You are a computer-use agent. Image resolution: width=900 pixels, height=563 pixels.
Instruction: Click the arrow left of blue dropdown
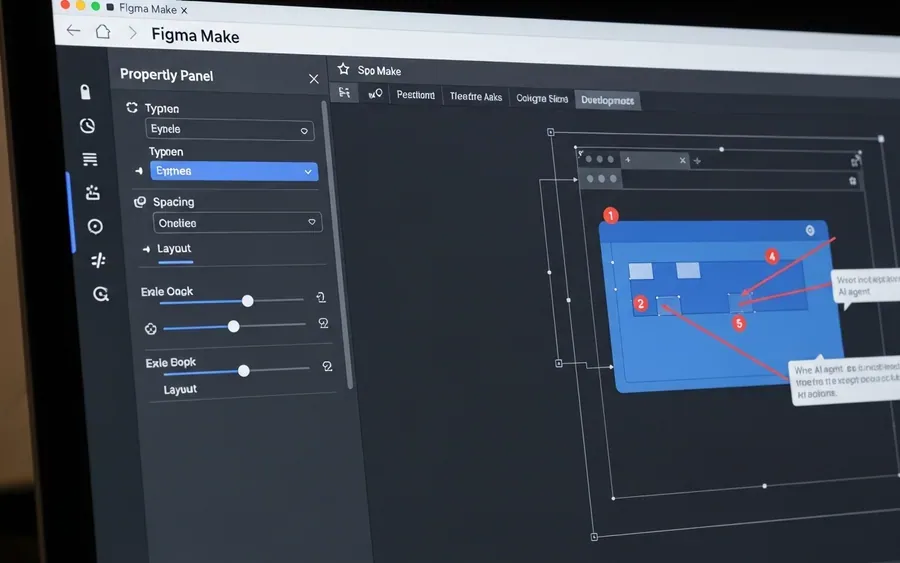[139, 170]
